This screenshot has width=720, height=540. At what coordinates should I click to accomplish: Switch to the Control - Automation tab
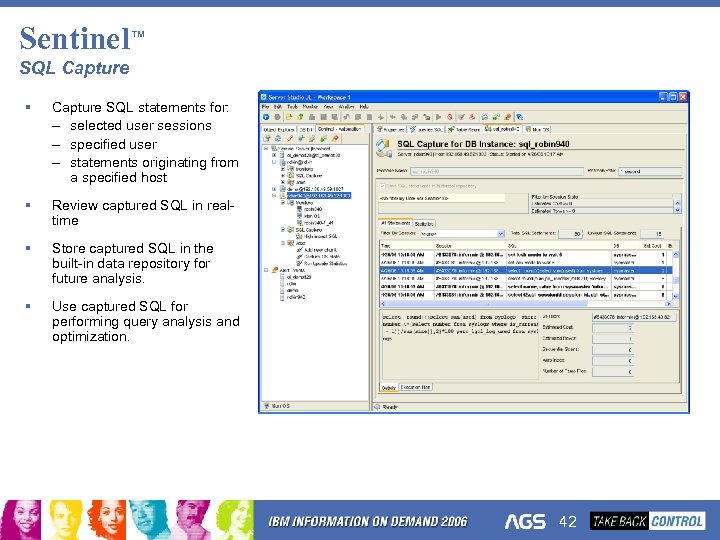click(x=339, y=129)
